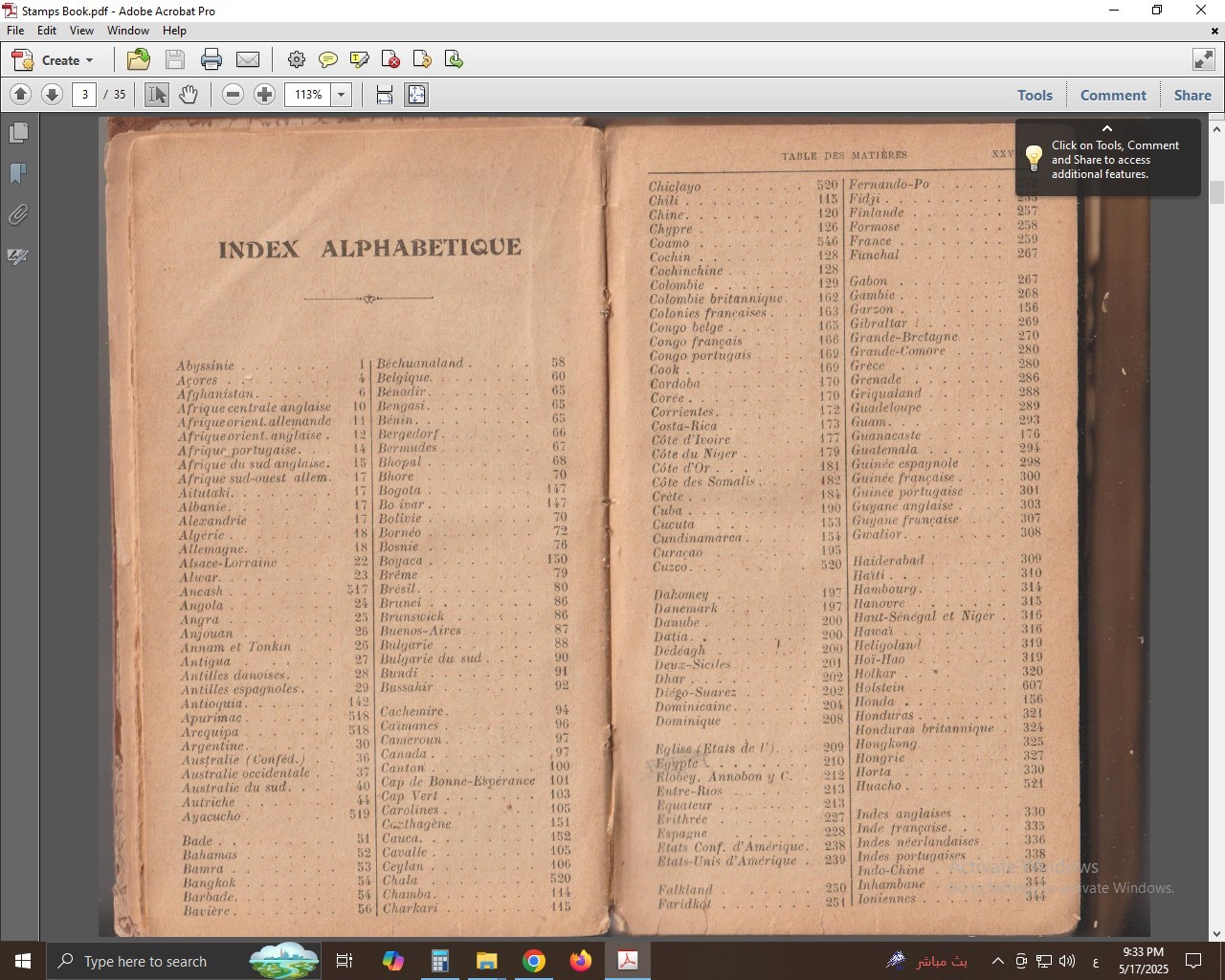Image resolution: width=1225 pixels, height=980 pixels.
Task: Toggle the Select text tool
Action: 157,95
